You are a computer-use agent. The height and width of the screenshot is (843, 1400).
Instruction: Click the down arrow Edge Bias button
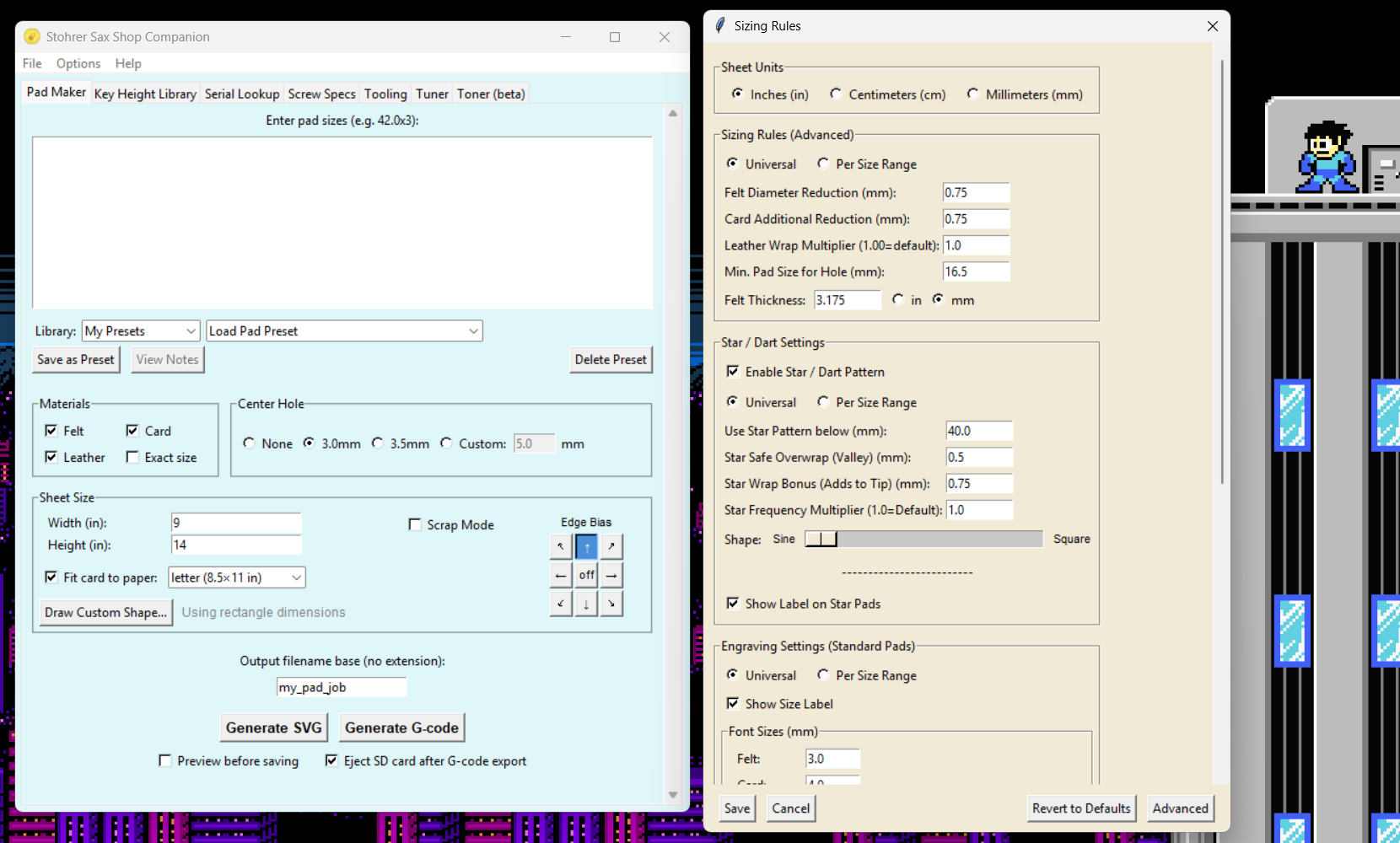586,604
